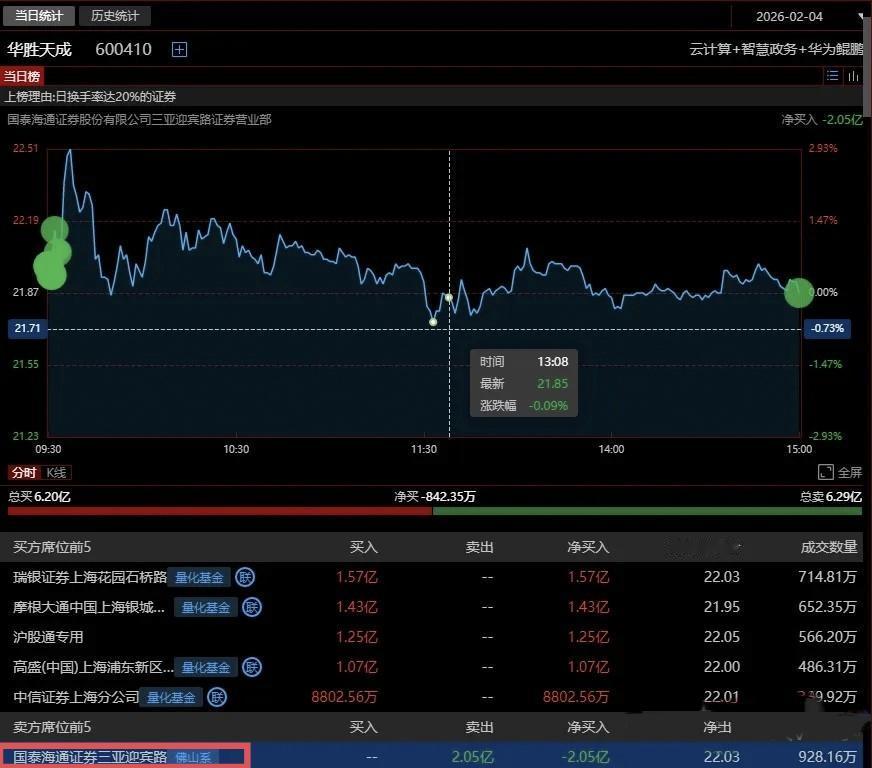
Task: Click the 佛山系 tag on 国泰海通证券 row
Action: pos(194,757)
